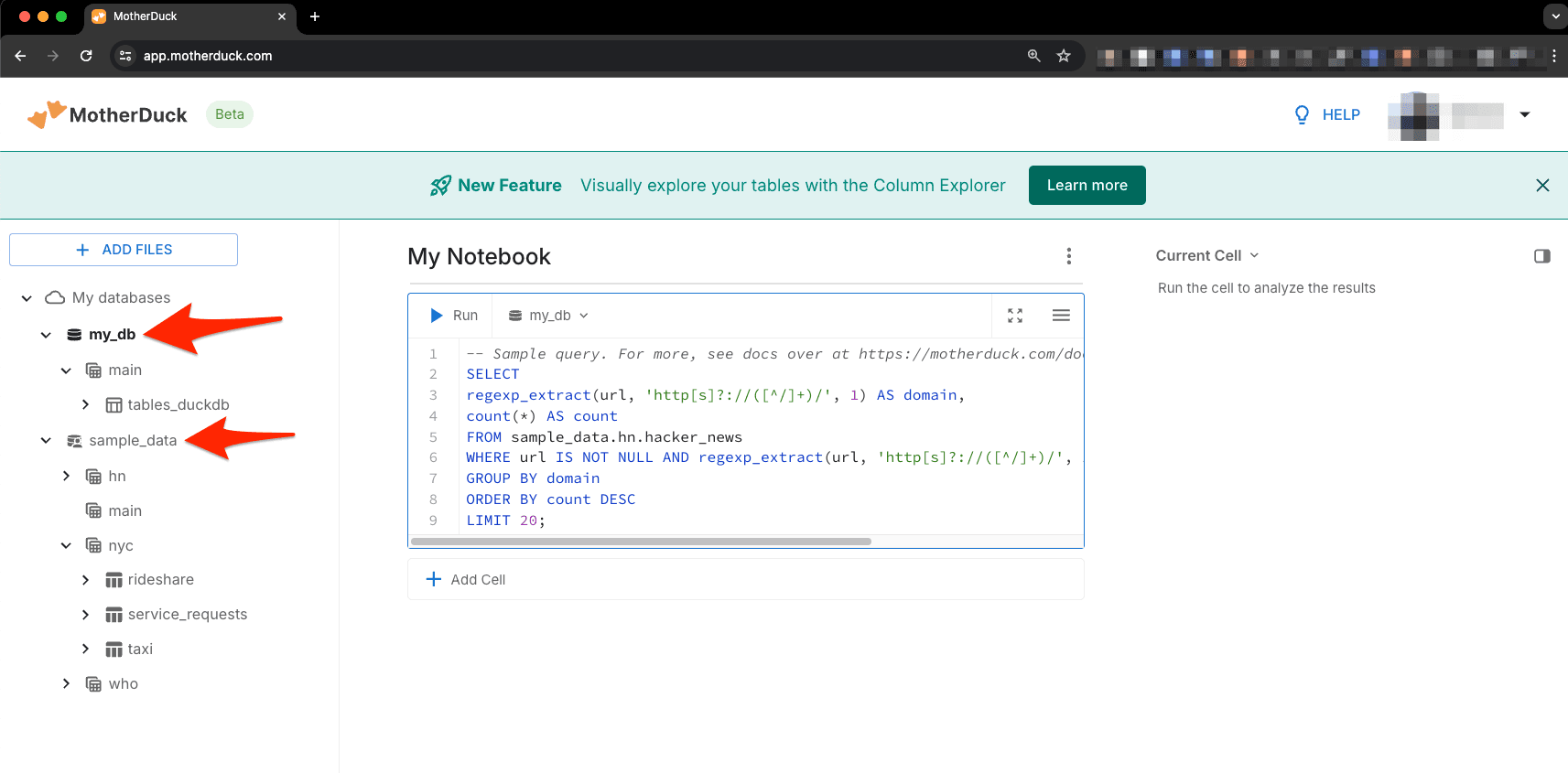Open the my_db database selector in cell
The image size is (1568, 773).
(548, 316)
